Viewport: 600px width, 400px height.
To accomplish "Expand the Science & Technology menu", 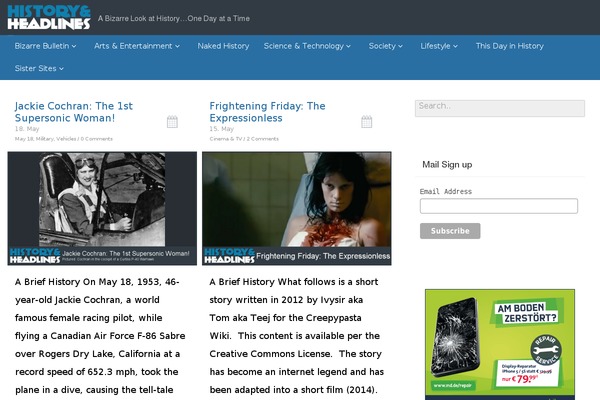I will [307, 46].
